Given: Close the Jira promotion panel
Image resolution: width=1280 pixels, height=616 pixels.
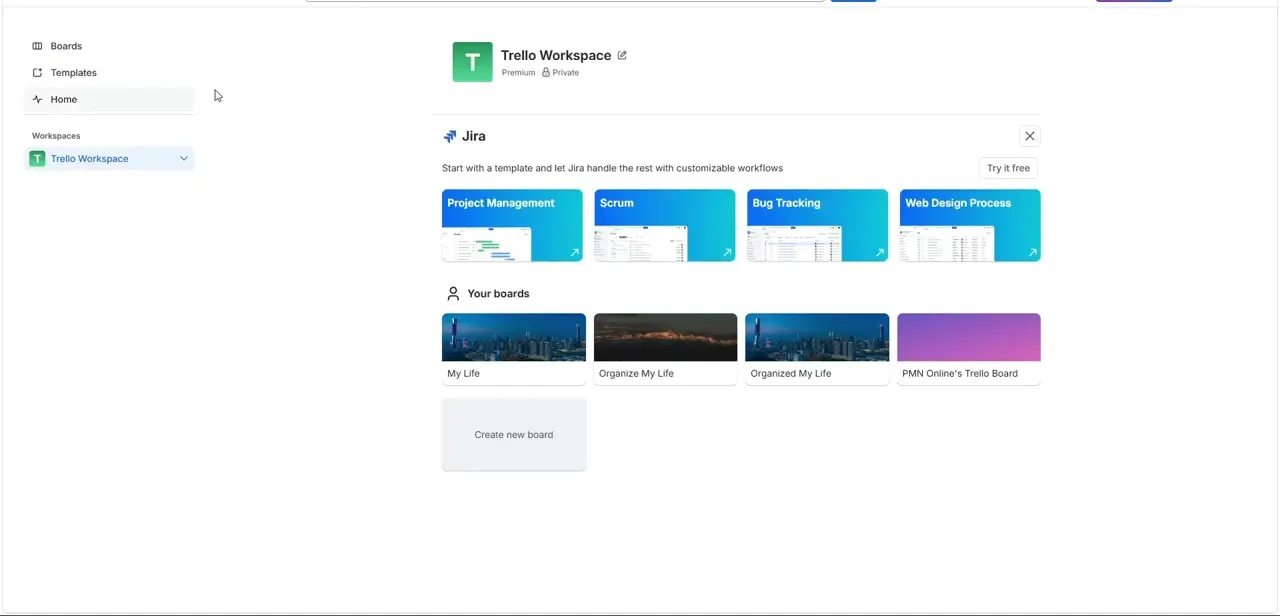Looking at the screenshot, I should click(1029, 136).
